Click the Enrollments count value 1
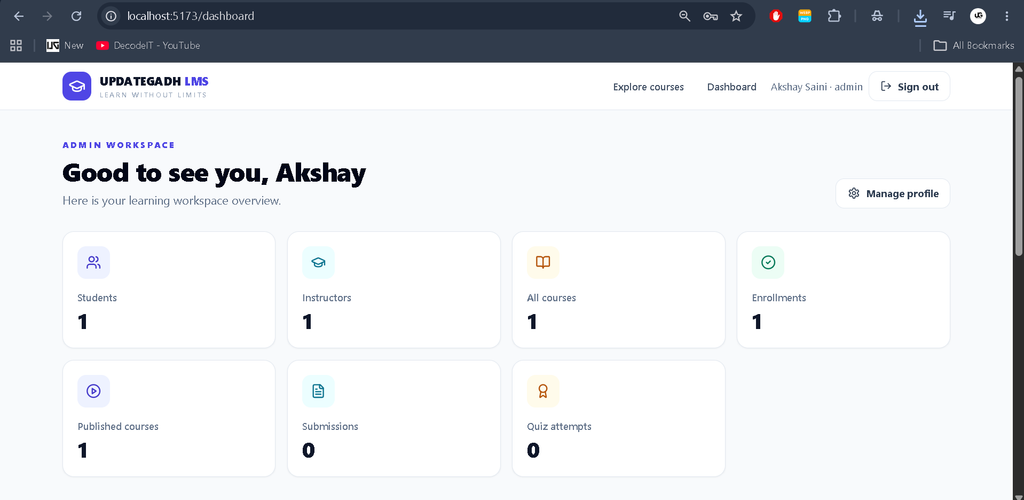 pyautogui.click(x=758, y=322)
